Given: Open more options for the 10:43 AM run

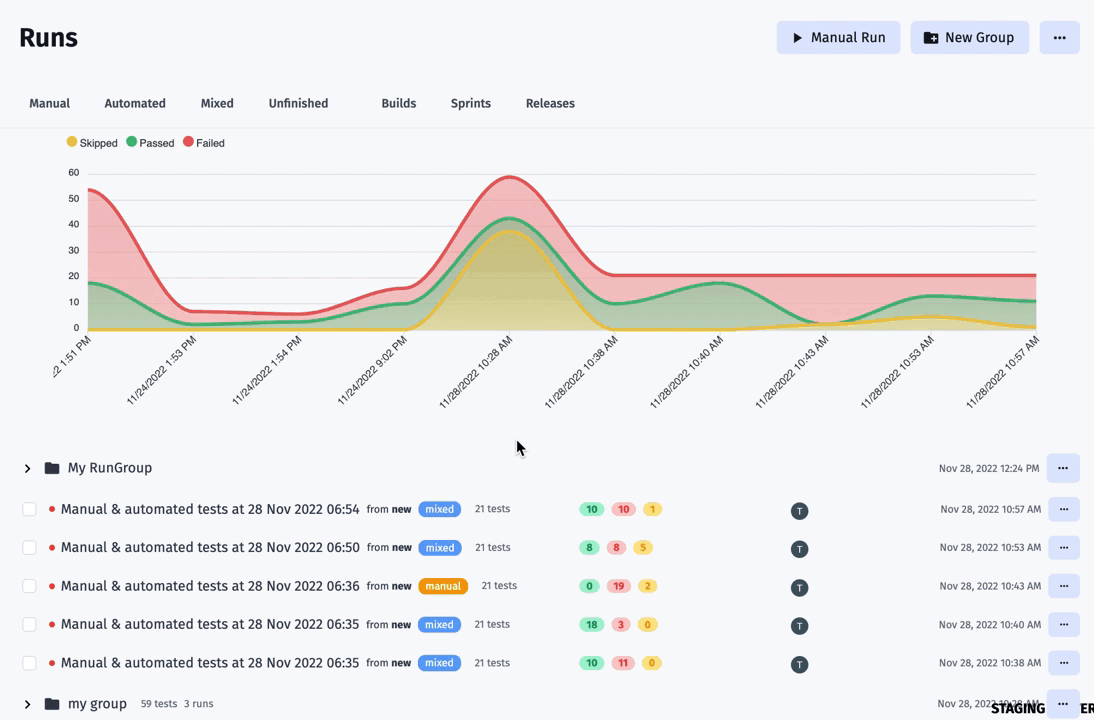Looking at the screenshot, I should point(1063,586).
